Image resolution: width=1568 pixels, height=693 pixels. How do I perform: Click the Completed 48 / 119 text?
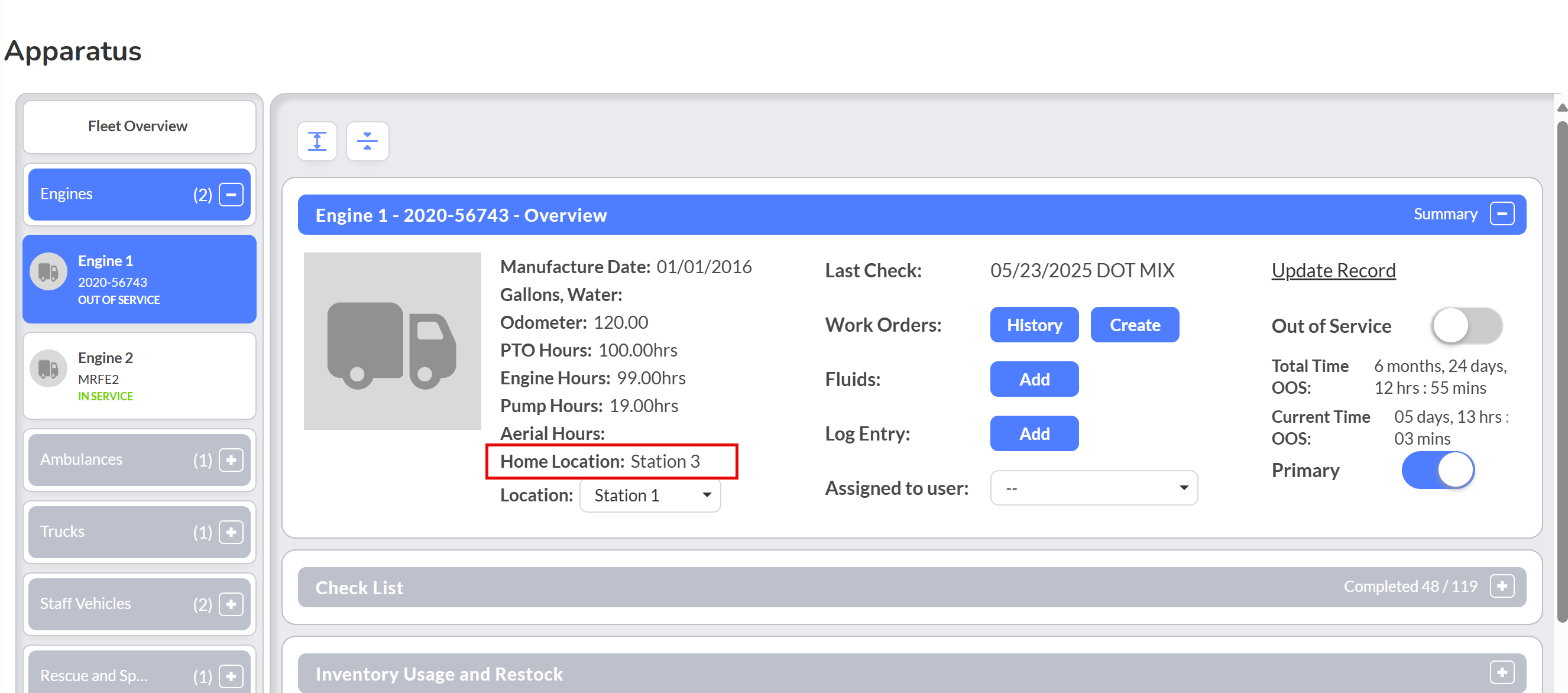1410,587
